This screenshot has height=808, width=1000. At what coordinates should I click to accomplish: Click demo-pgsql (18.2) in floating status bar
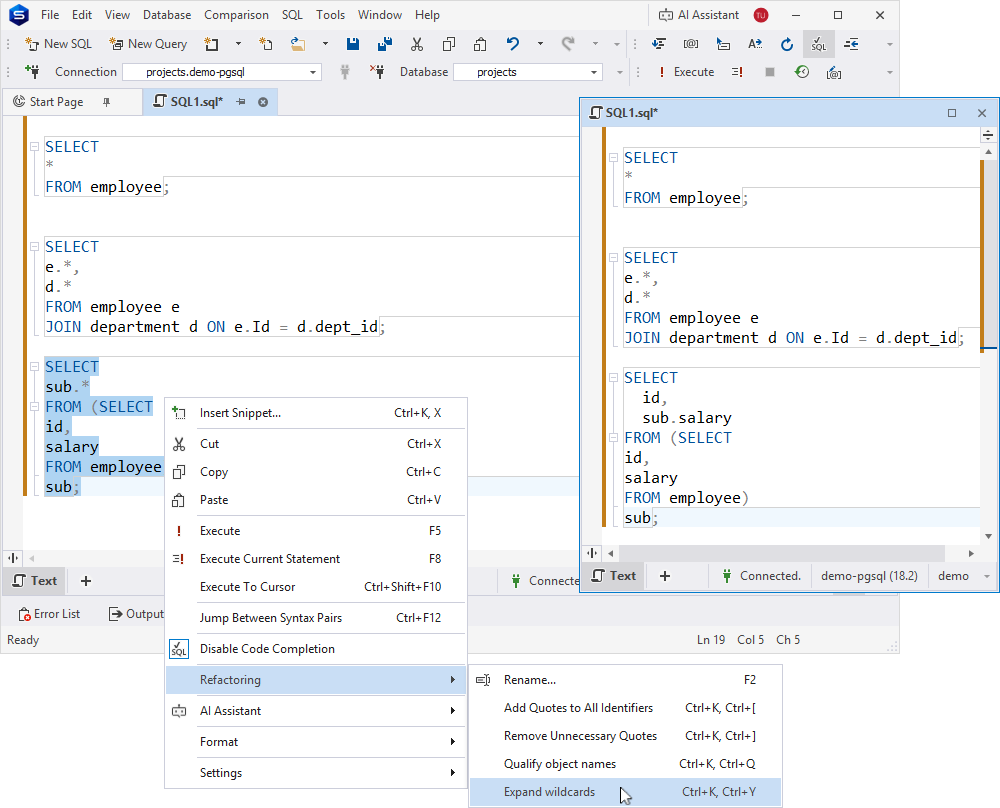pos(869,576)
